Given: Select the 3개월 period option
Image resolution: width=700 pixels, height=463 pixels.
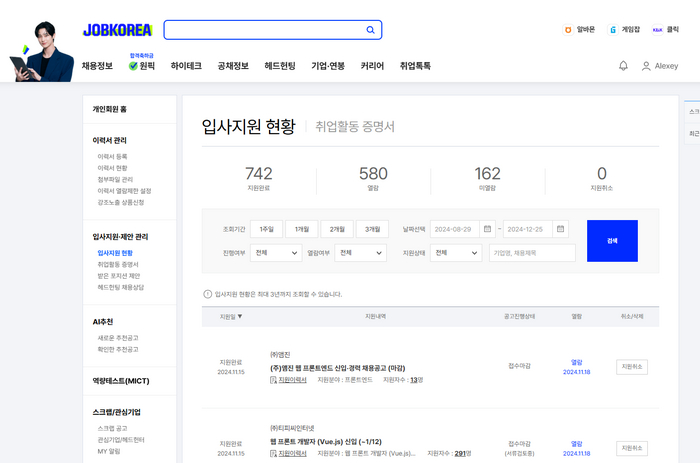Looking at the screenshot, I should pyautogui.click(x=375, y=228).
